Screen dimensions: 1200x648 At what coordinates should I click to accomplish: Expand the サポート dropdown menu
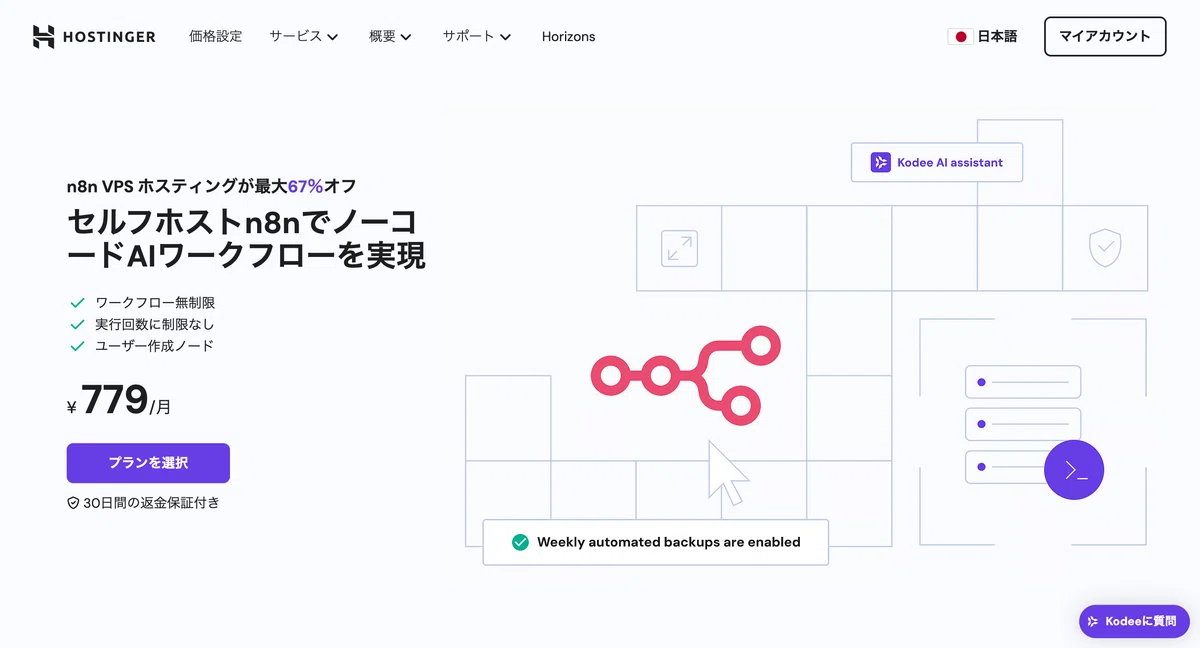[477, 36]
